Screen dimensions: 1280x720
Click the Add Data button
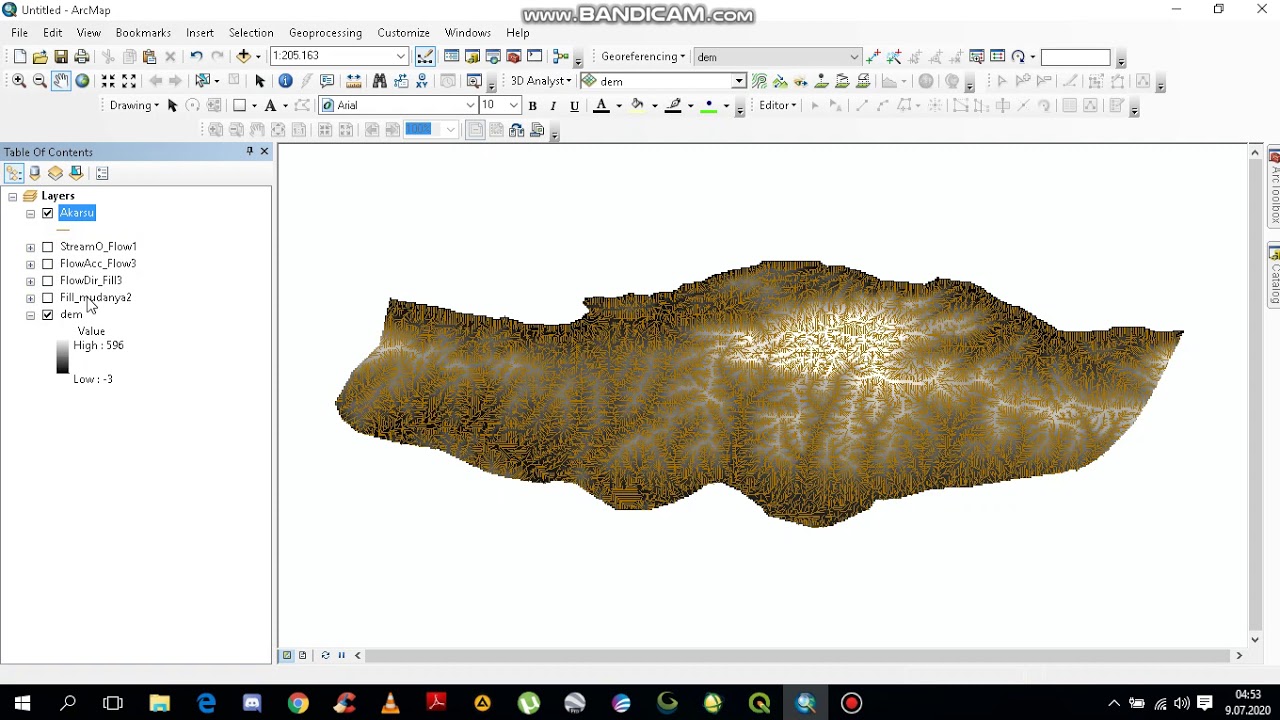point(243,57)
